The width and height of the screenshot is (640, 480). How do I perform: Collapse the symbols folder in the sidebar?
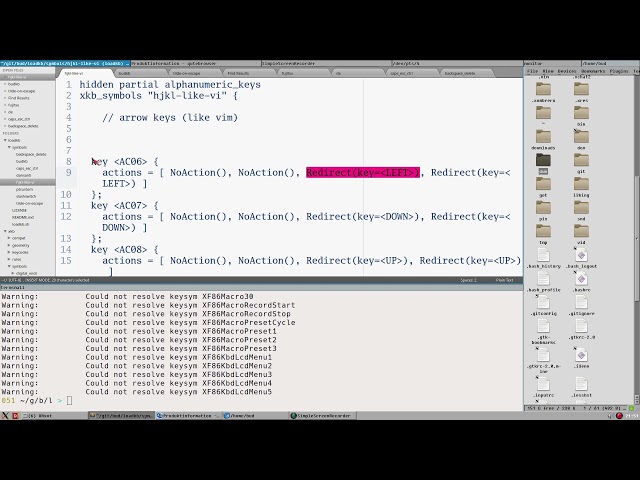(9, 147)
